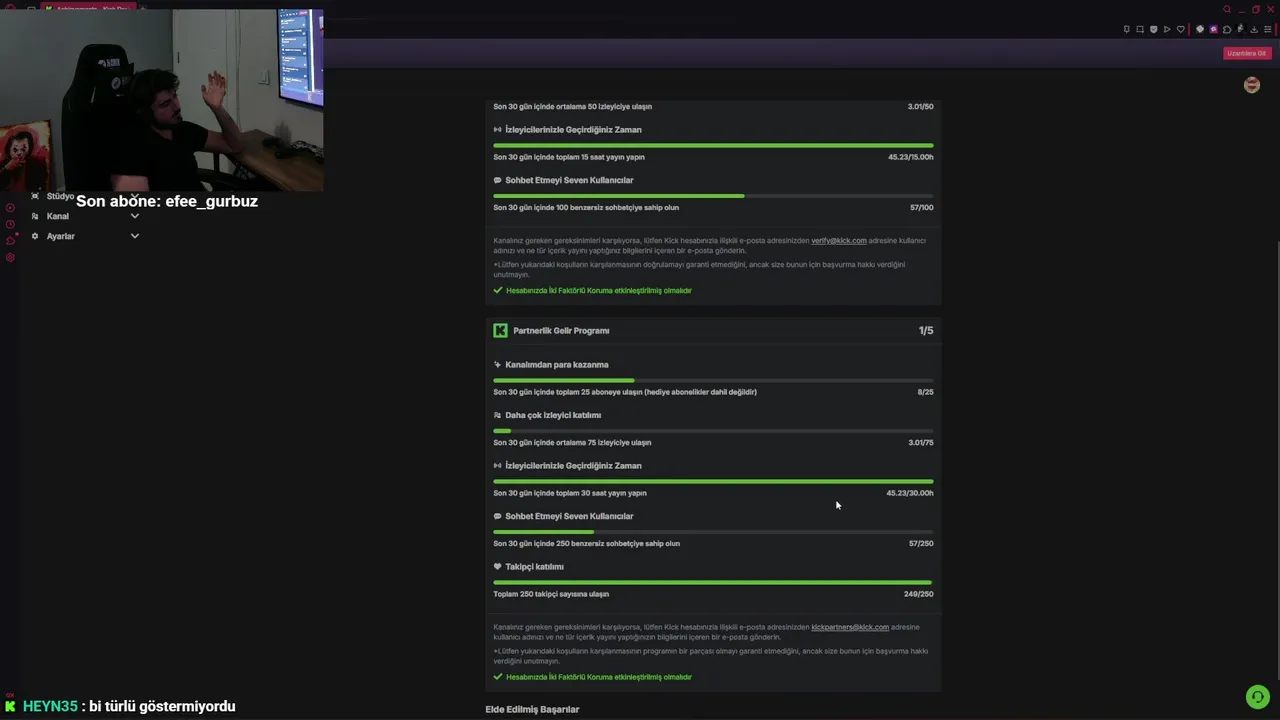Image resolution: width=1280 pixels, height=720 pixels.
Task: Open the kickpartners@kick.com email link
Action: click(x=850, y=627)
